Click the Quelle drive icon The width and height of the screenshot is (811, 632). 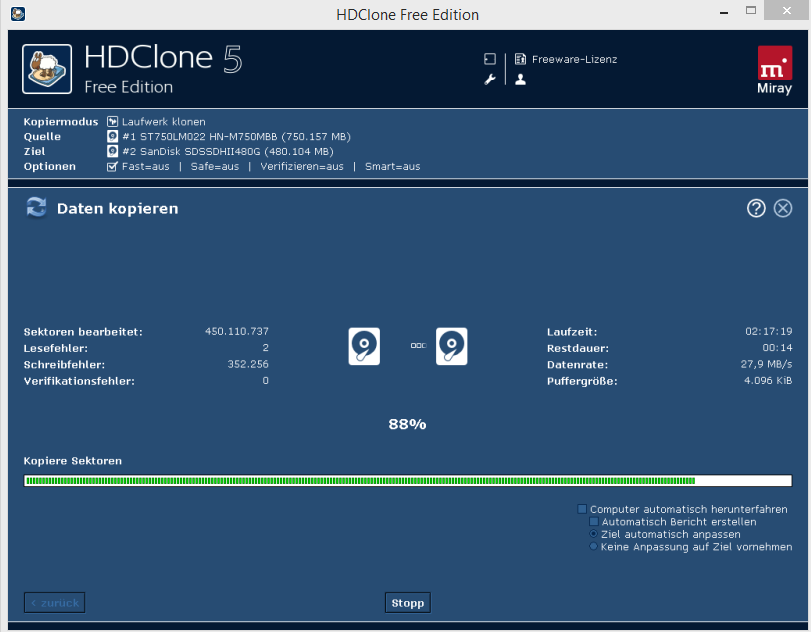tap(112, 137)
